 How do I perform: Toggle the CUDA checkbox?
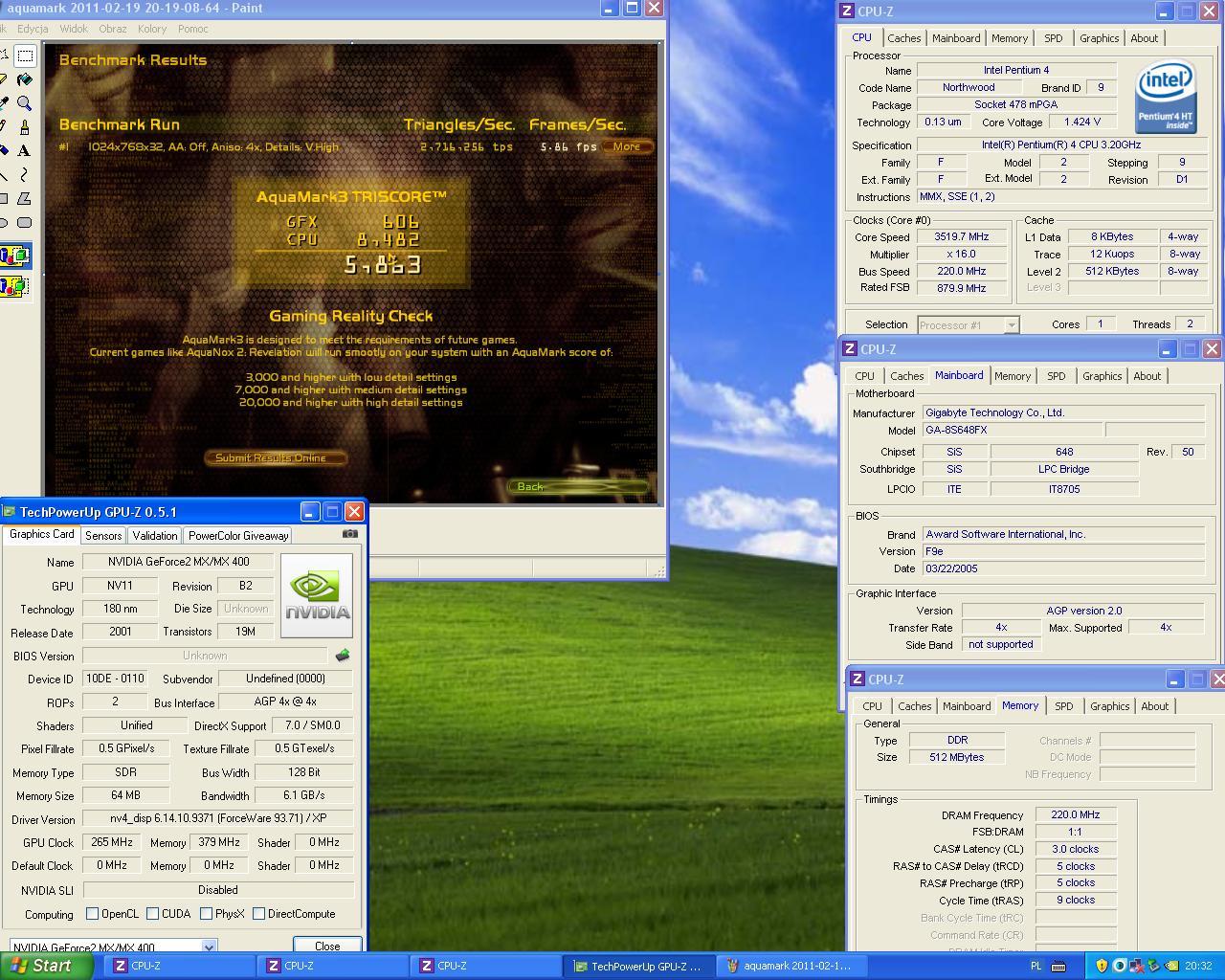[x=153, y=914]
